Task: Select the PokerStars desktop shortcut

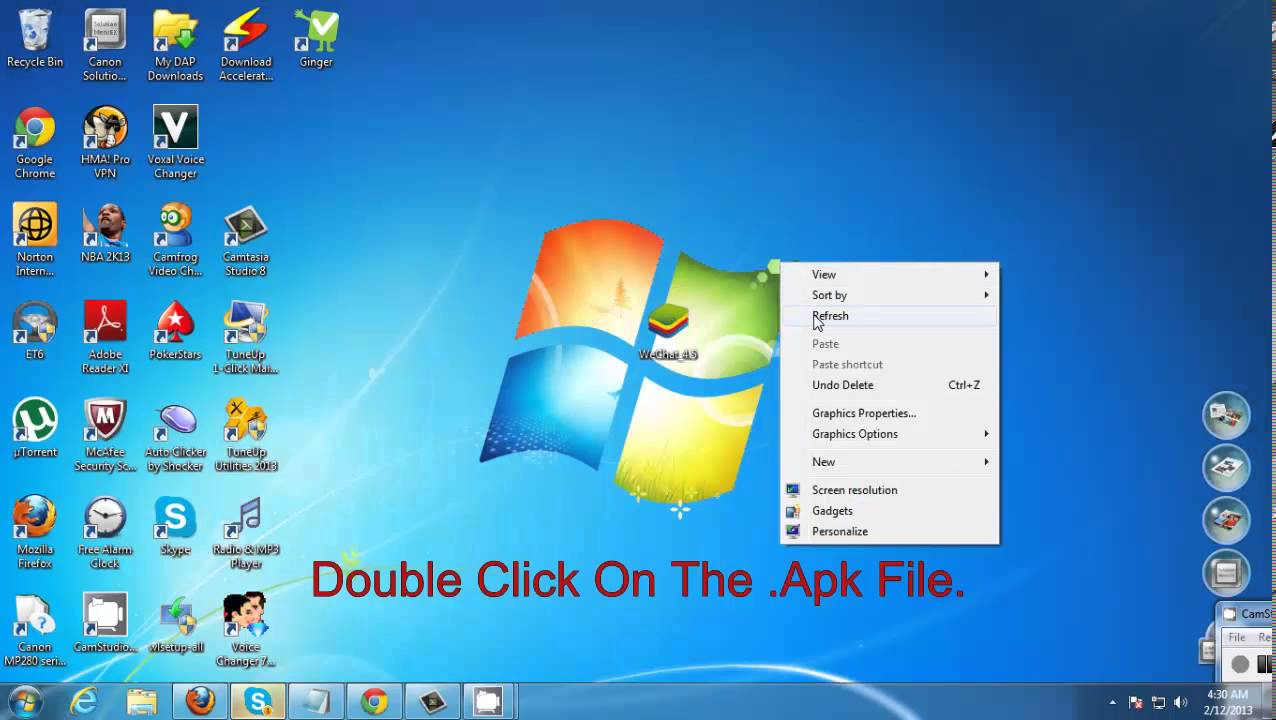Action: click(x=175, y=332)
